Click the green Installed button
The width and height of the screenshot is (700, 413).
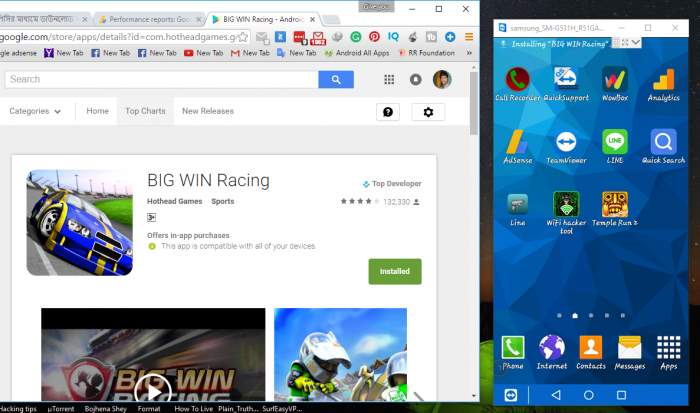tap(395, 271)
